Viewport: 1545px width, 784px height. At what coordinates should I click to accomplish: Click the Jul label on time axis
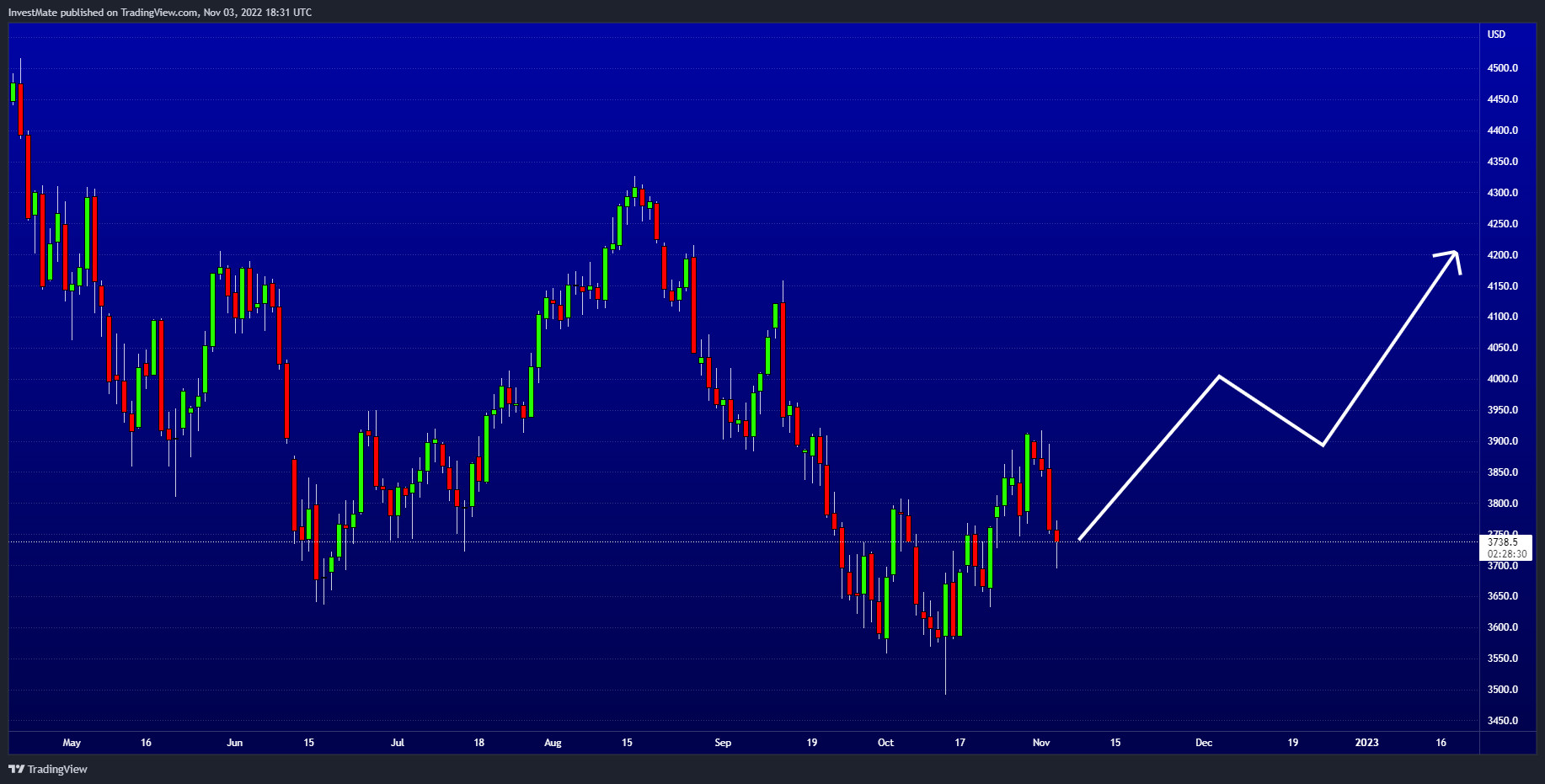pos(398,743)
